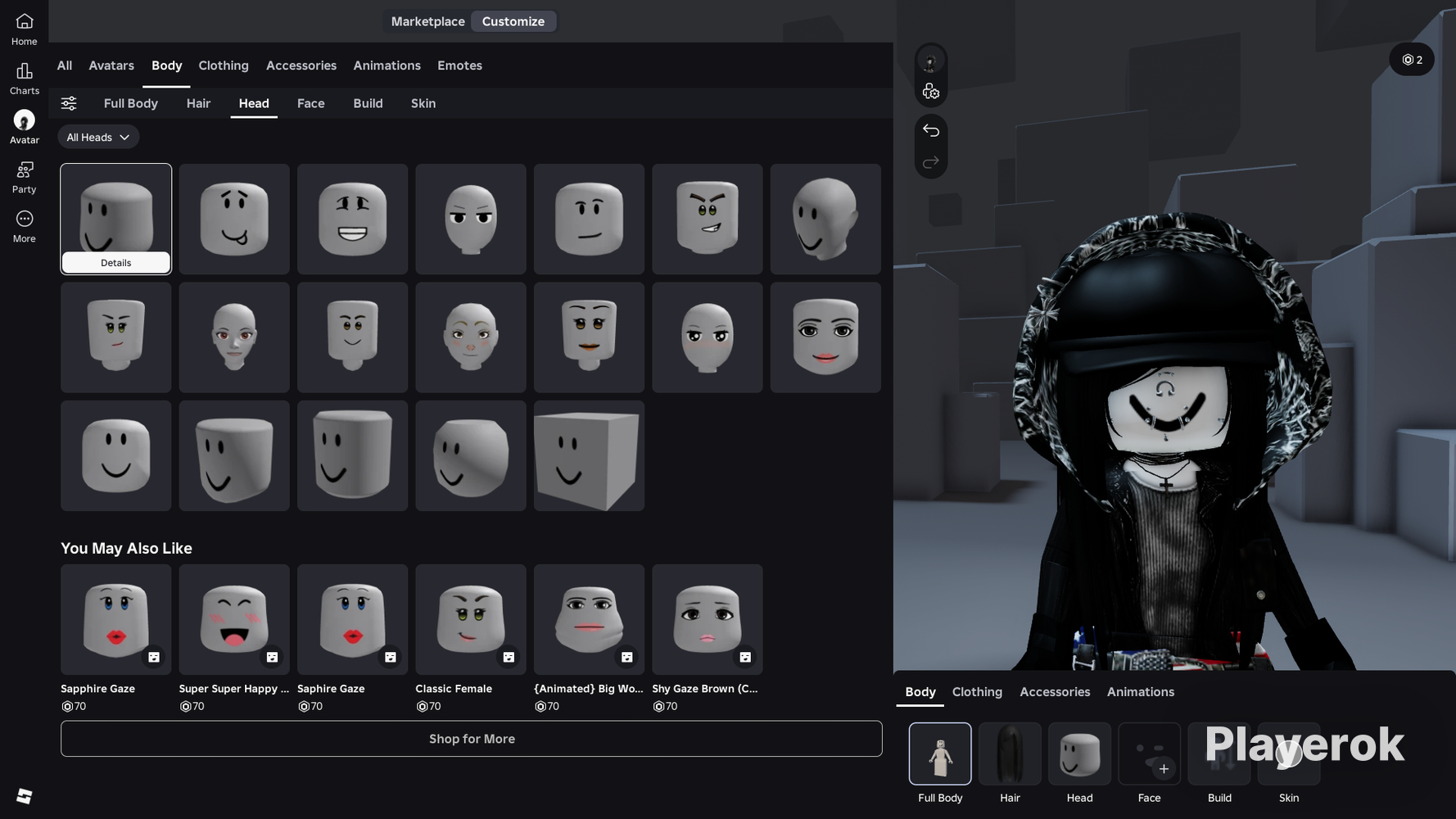Select the Skin subtab
Image resolution: width=1456 pixels, height=819 pixels.
coord(423,103)
